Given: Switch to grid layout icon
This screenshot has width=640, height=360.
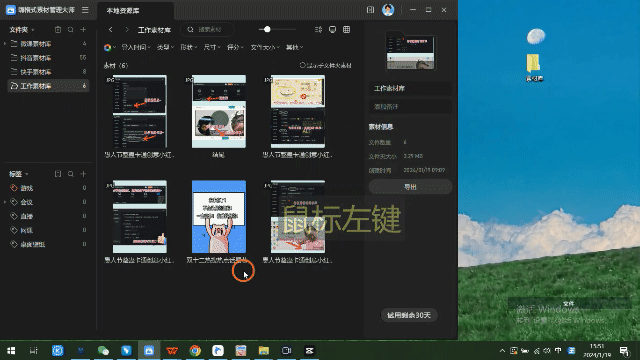Looking at the screenshot, I should pyautogui.click(x=347, y=29).
